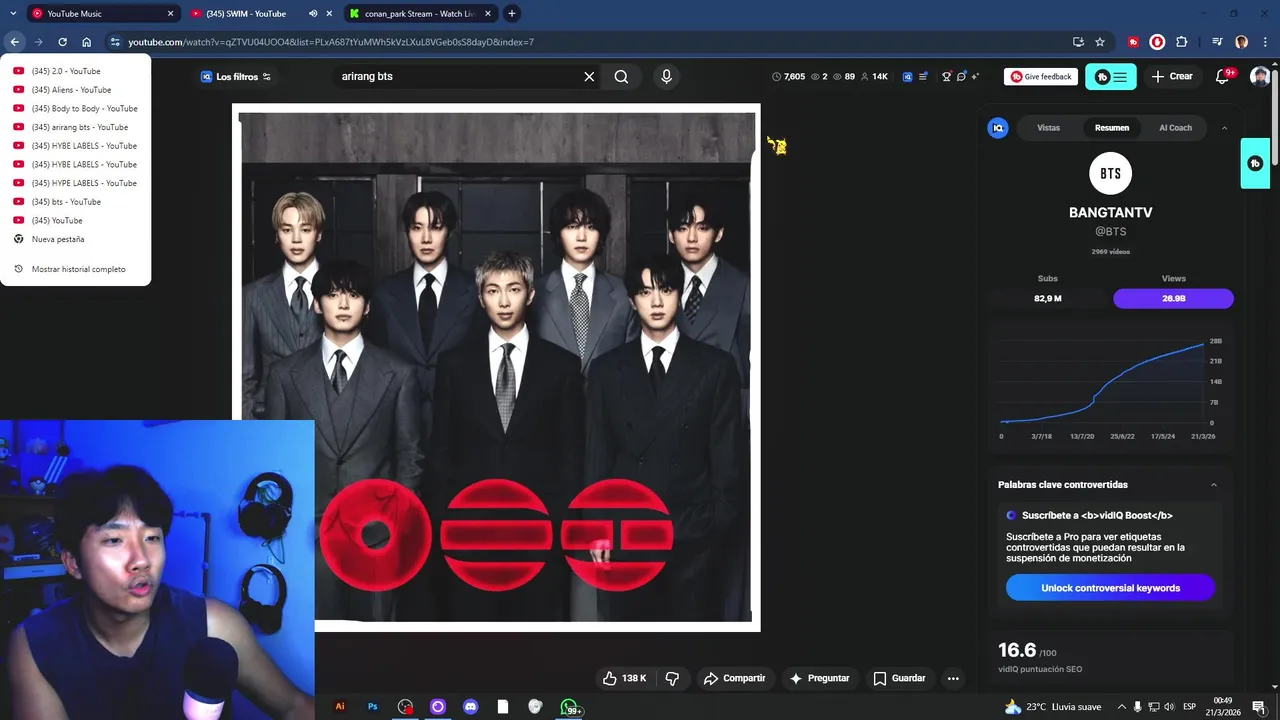Open the Vistas tab in vidIQ
This screenshot has height=720, width=1280.
click(1048, 128)
